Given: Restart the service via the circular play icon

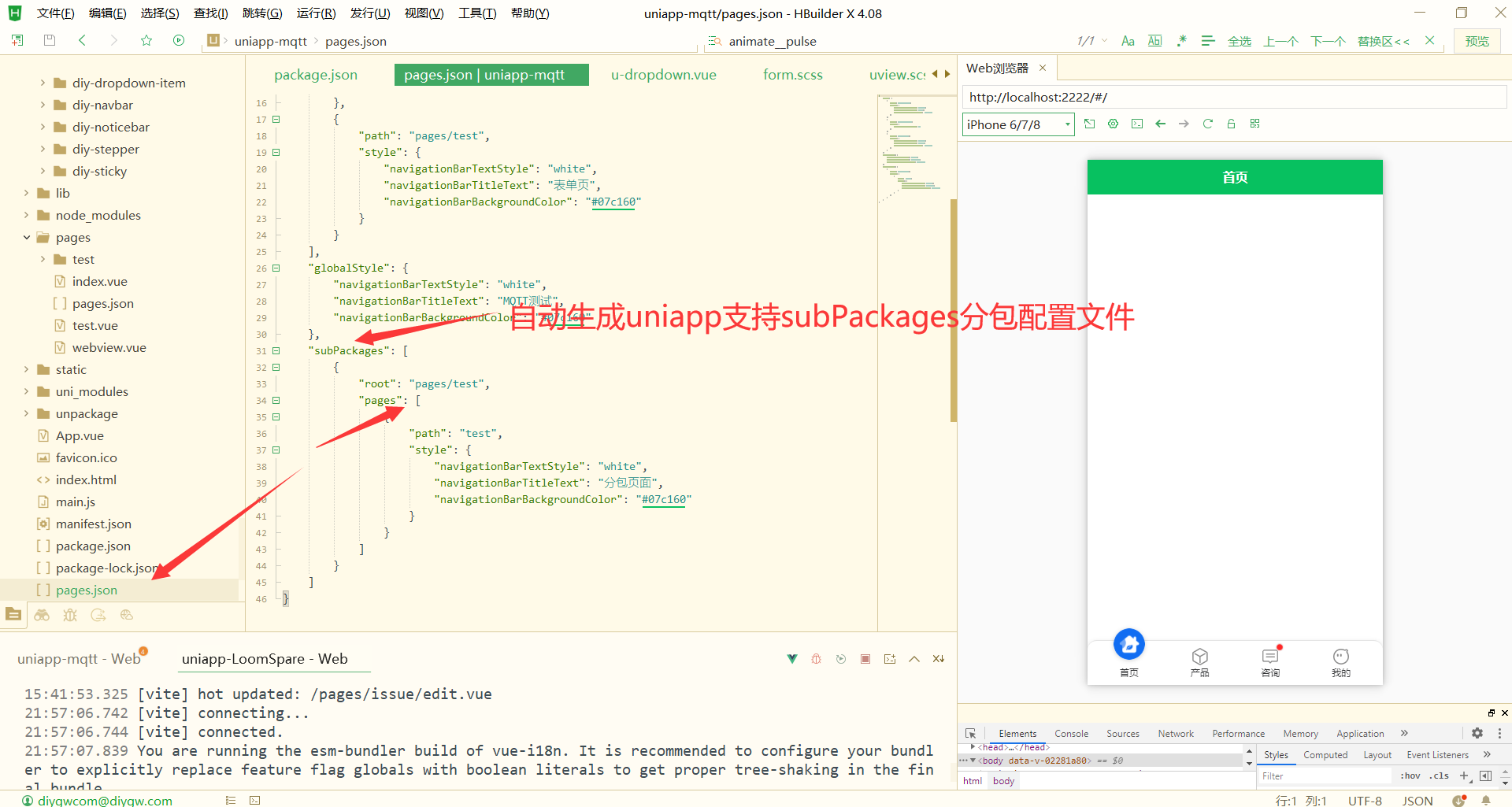Looking at the screenshot, I should (x=840, y=659).
